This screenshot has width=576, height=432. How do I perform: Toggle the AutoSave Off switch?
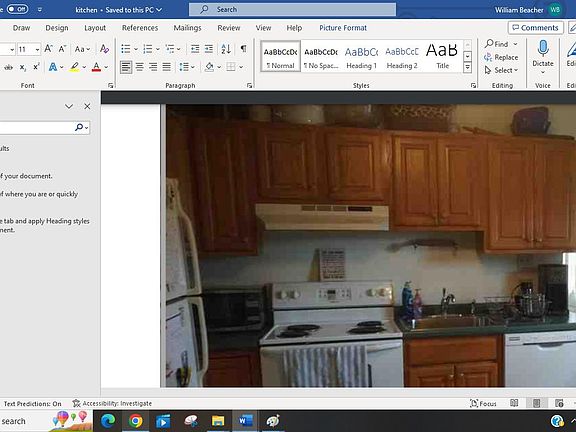pos(17,9)
